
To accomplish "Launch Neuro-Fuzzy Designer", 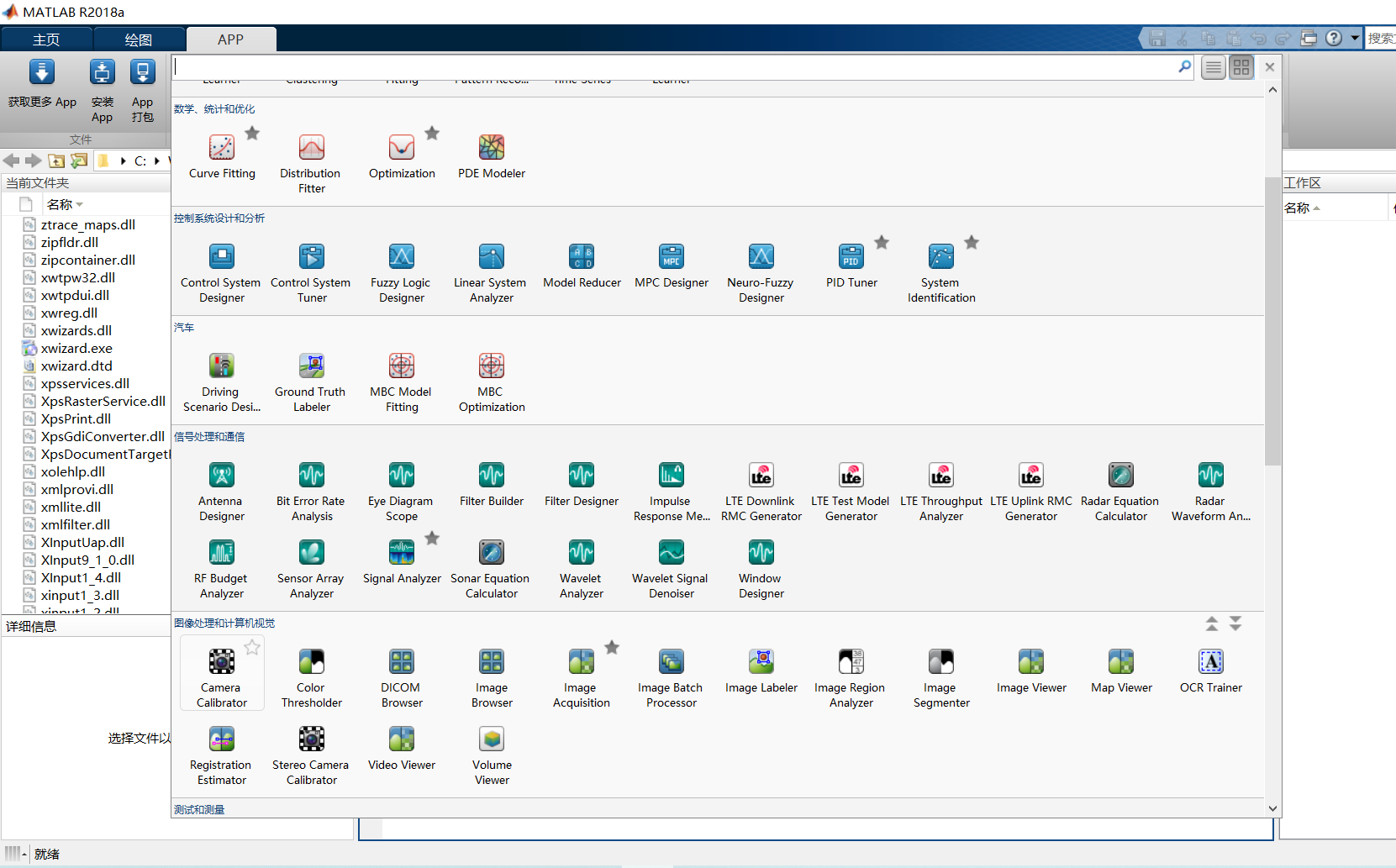I will pos(761,273).
